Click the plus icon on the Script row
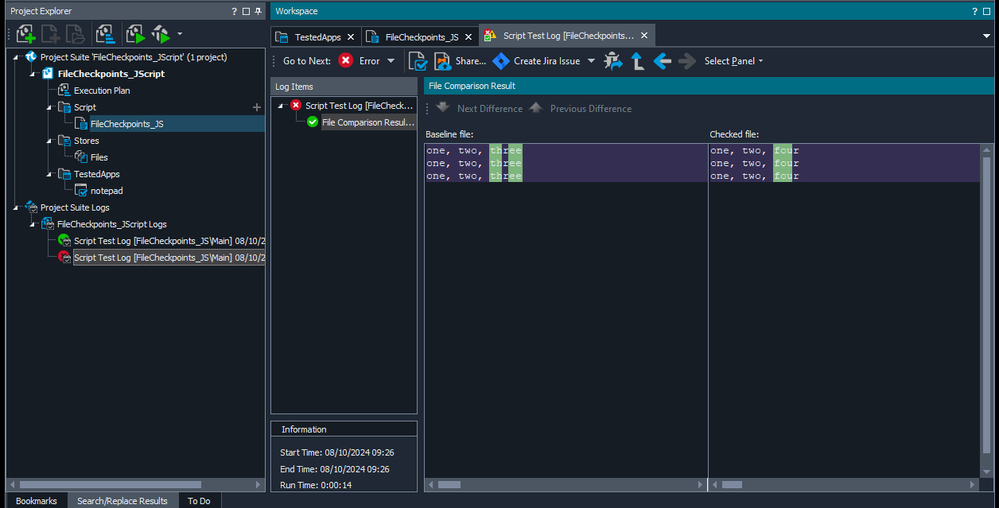Viewport: 999px width, 508px height. 257,107
